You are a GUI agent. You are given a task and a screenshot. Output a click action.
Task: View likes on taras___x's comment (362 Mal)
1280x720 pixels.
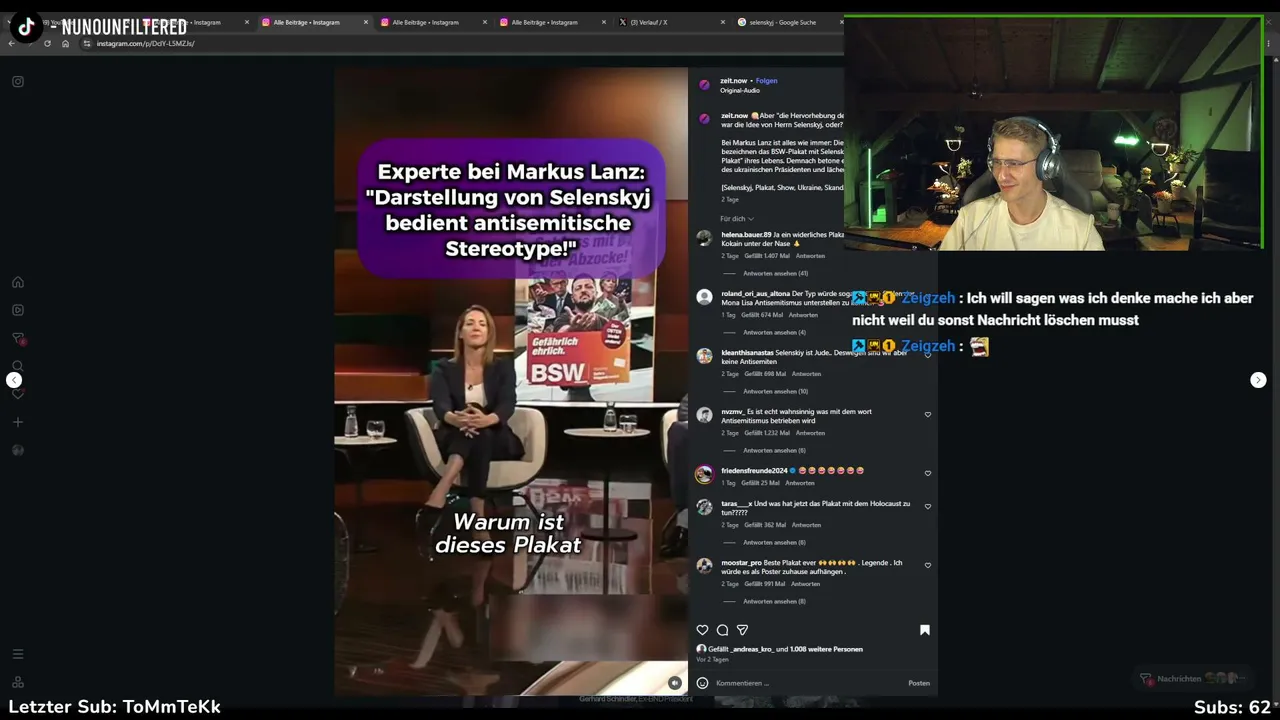[764, 525]
